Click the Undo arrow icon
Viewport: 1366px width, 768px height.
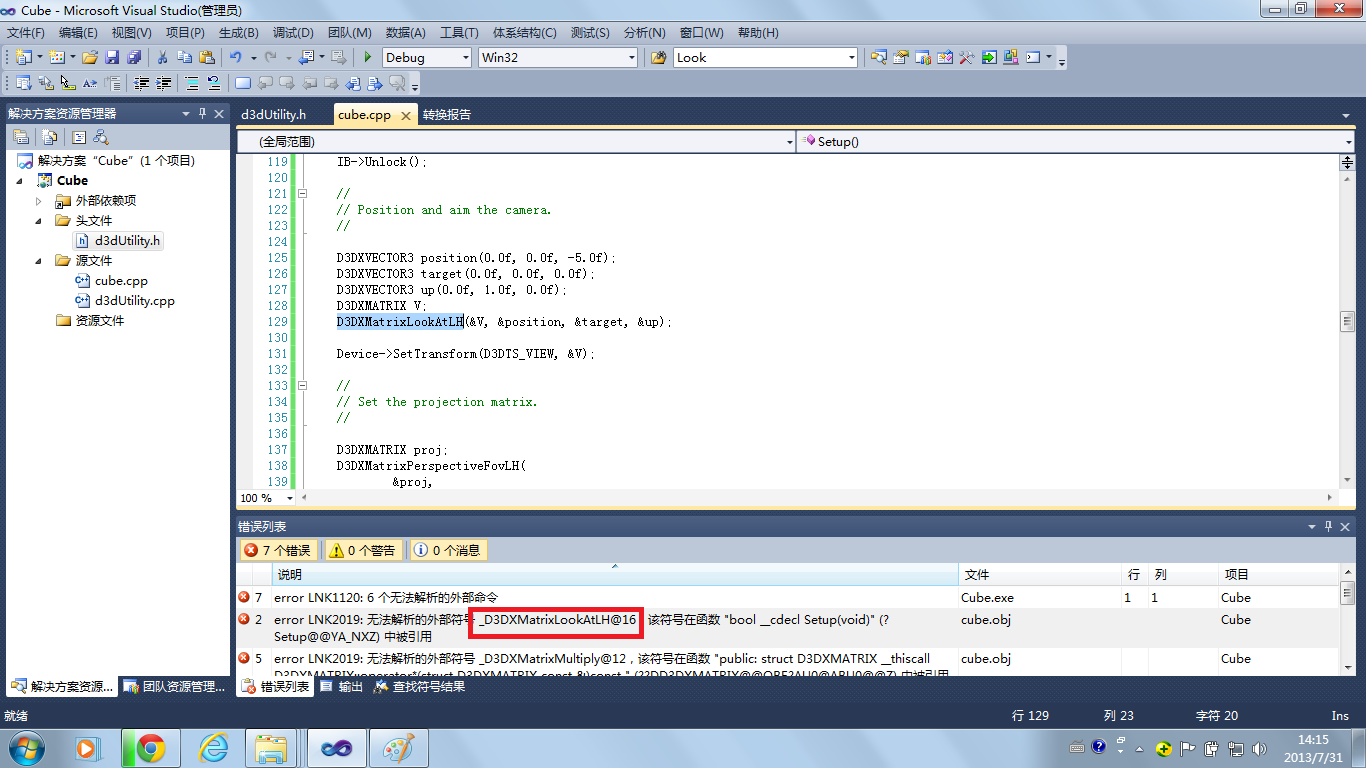[x=236, y=58]
